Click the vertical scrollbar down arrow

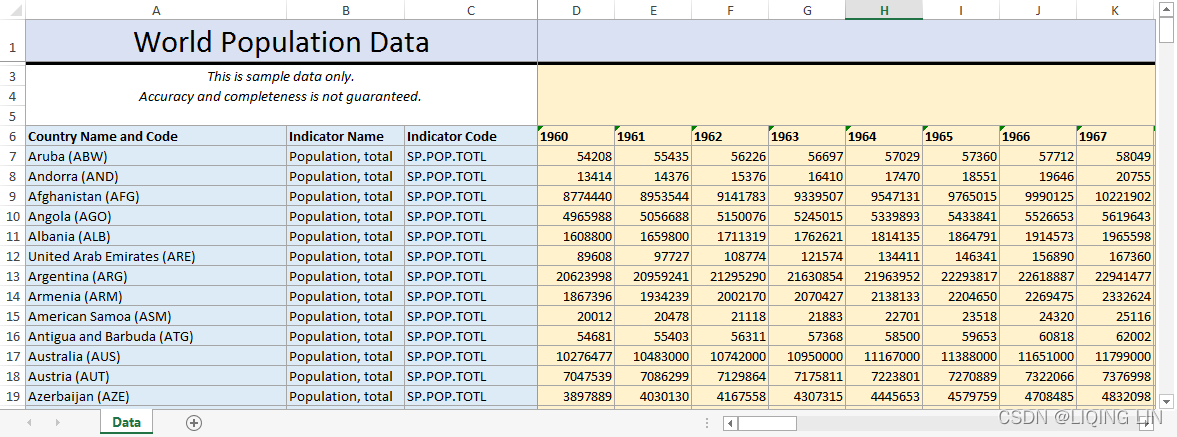coord(1166,400)
